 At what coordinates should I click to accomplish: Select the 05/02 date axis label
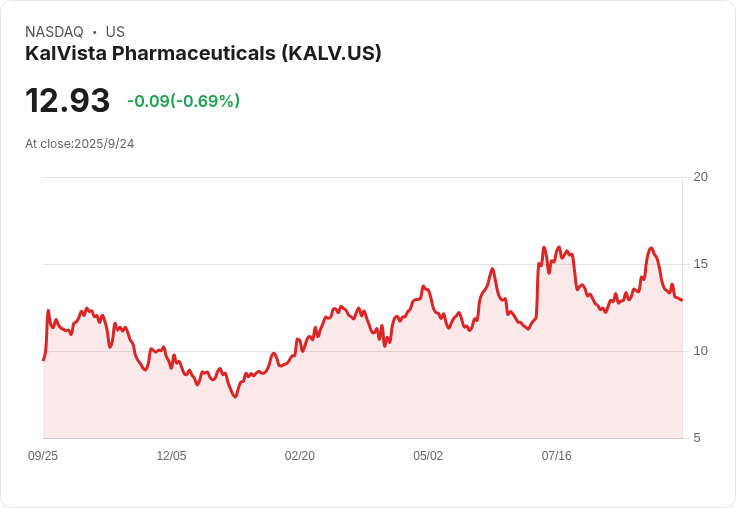point(428,456)
